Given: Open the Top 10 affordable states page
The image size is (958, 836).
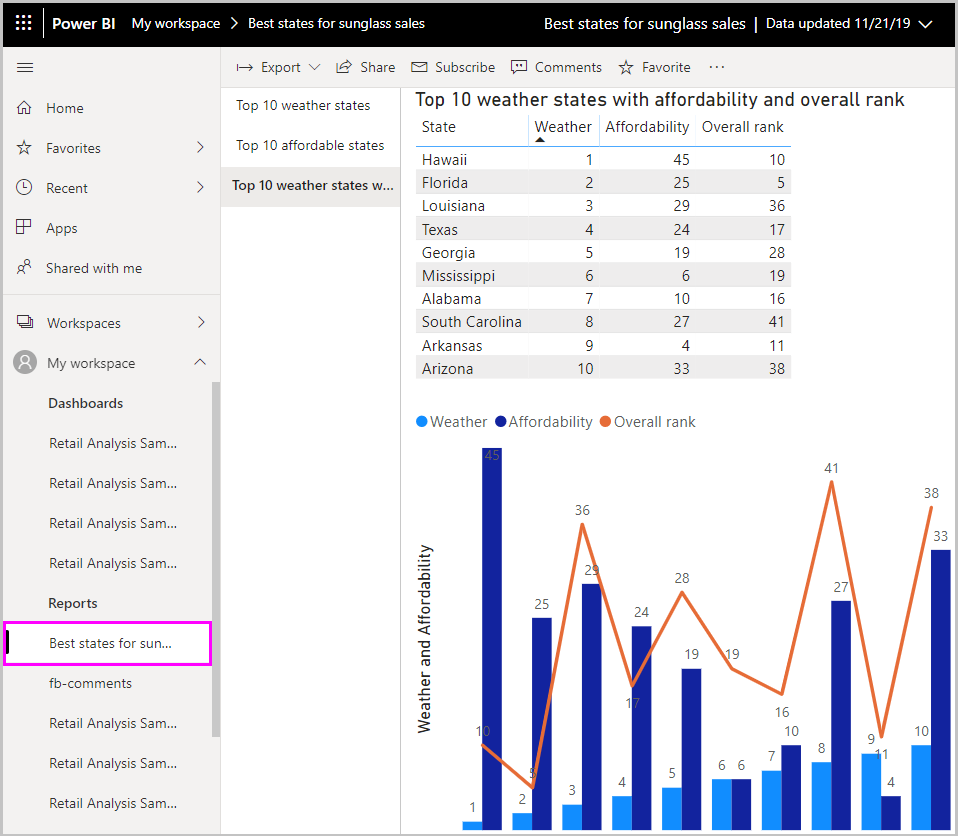Looking at the screenshot, I should pos(310,145).
